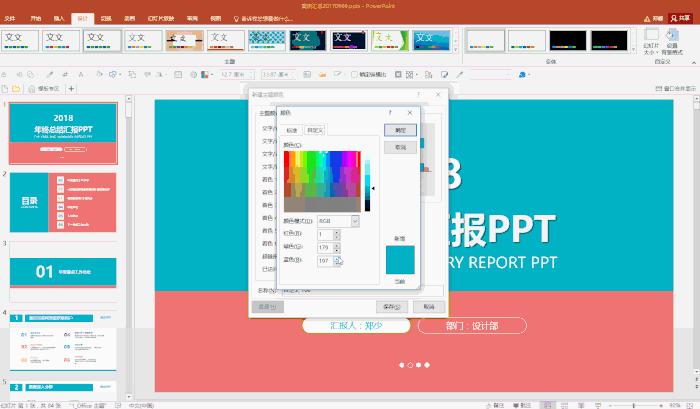Open the 插入 ribbon tab
Screen dimensions: 700x409
click(x=59, y=18)
